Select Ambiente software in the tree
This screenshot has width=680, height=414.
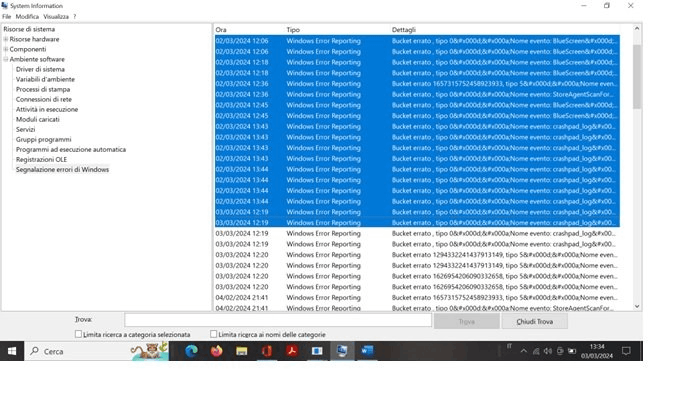37,59
